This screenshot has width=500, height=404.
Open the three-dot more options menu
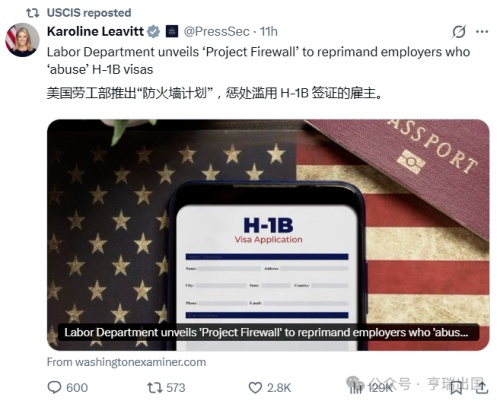(482, 32)
